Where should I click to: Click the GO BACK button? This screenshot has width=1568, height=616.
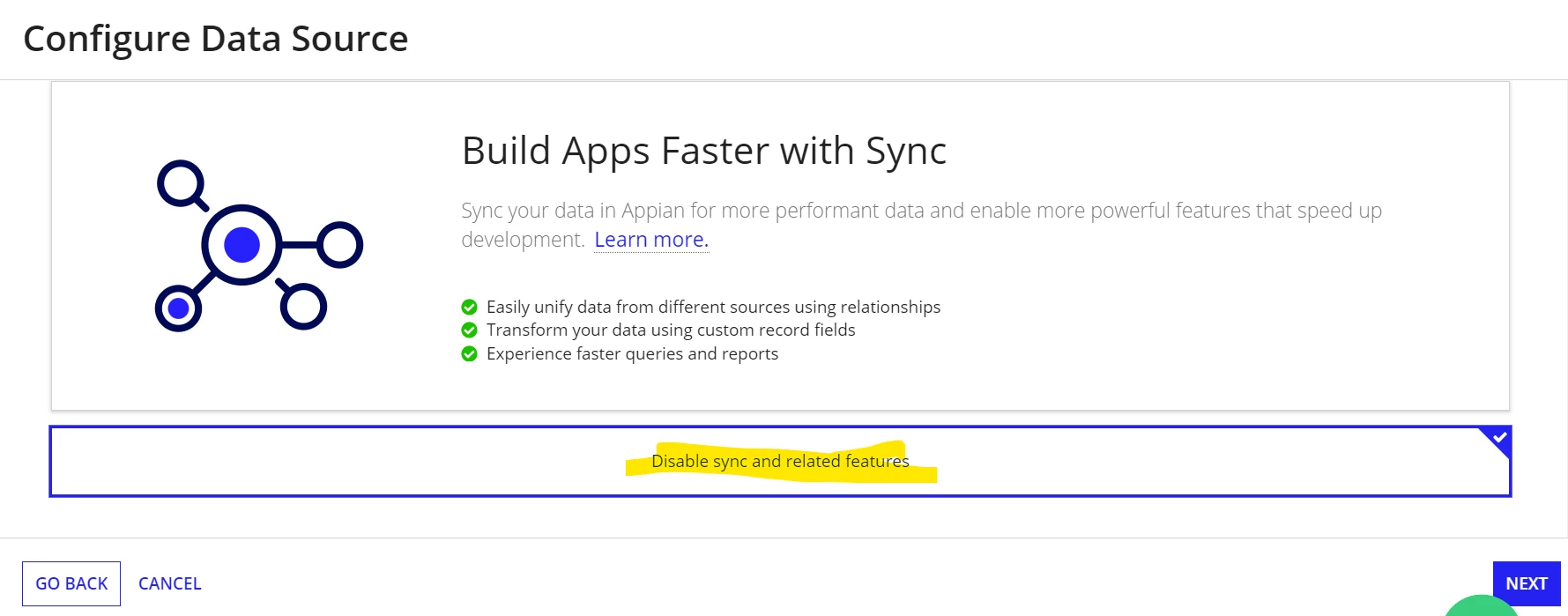click(x=71, y=583)
